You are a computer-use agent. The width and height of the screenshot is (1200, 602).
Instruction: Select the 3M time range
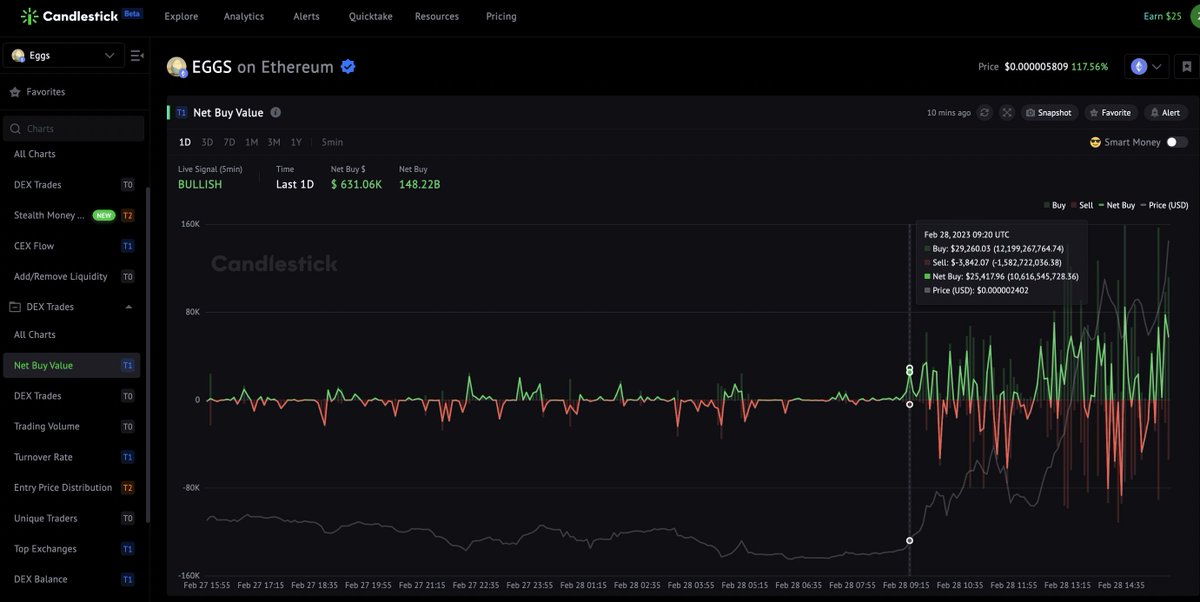pyautogui.click(x=274, y=142)
